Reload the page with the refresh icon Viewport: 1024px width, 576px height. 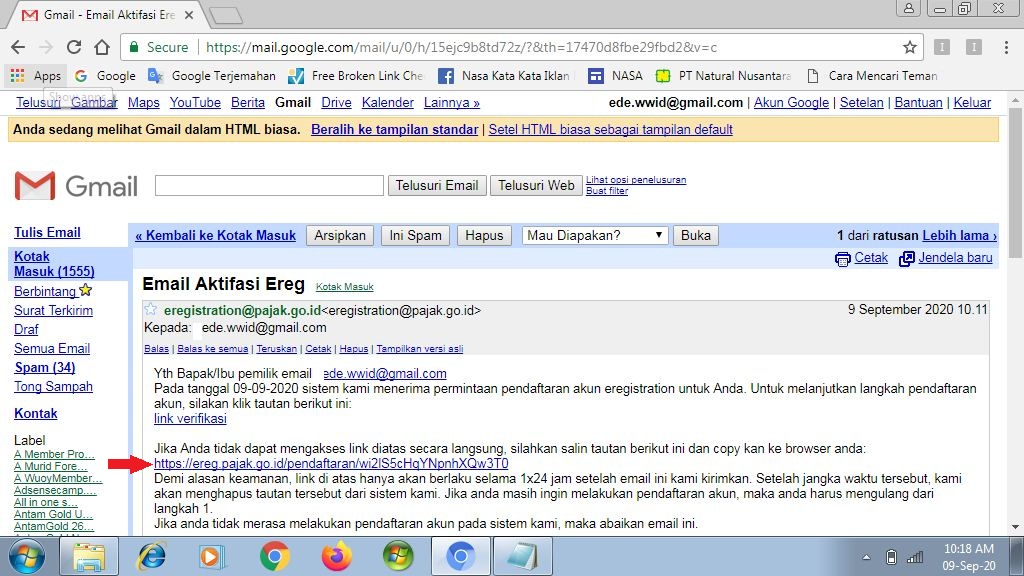(74, 47)
